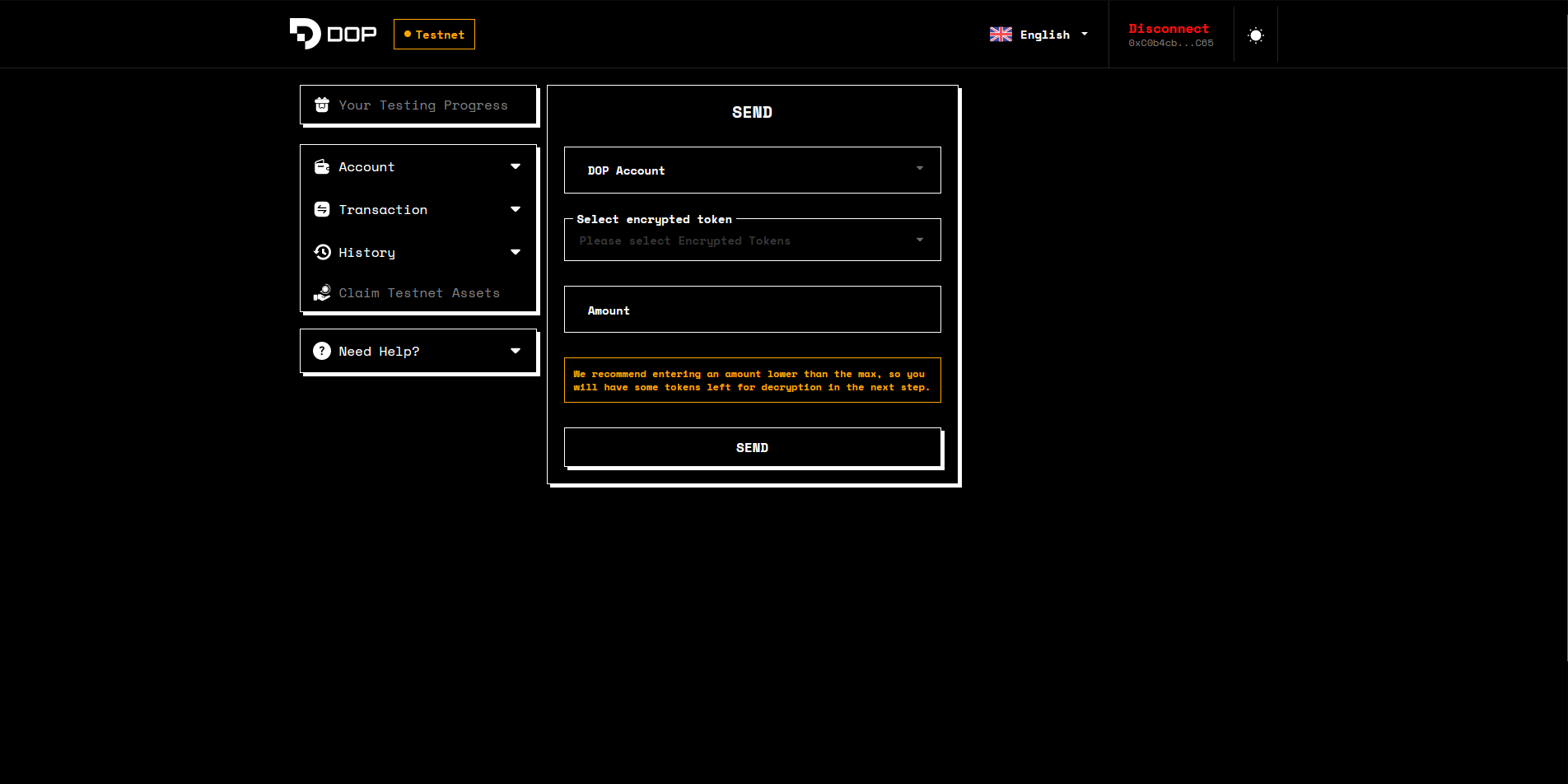Click the Transaction swap icon

click(x=322, y=209)
